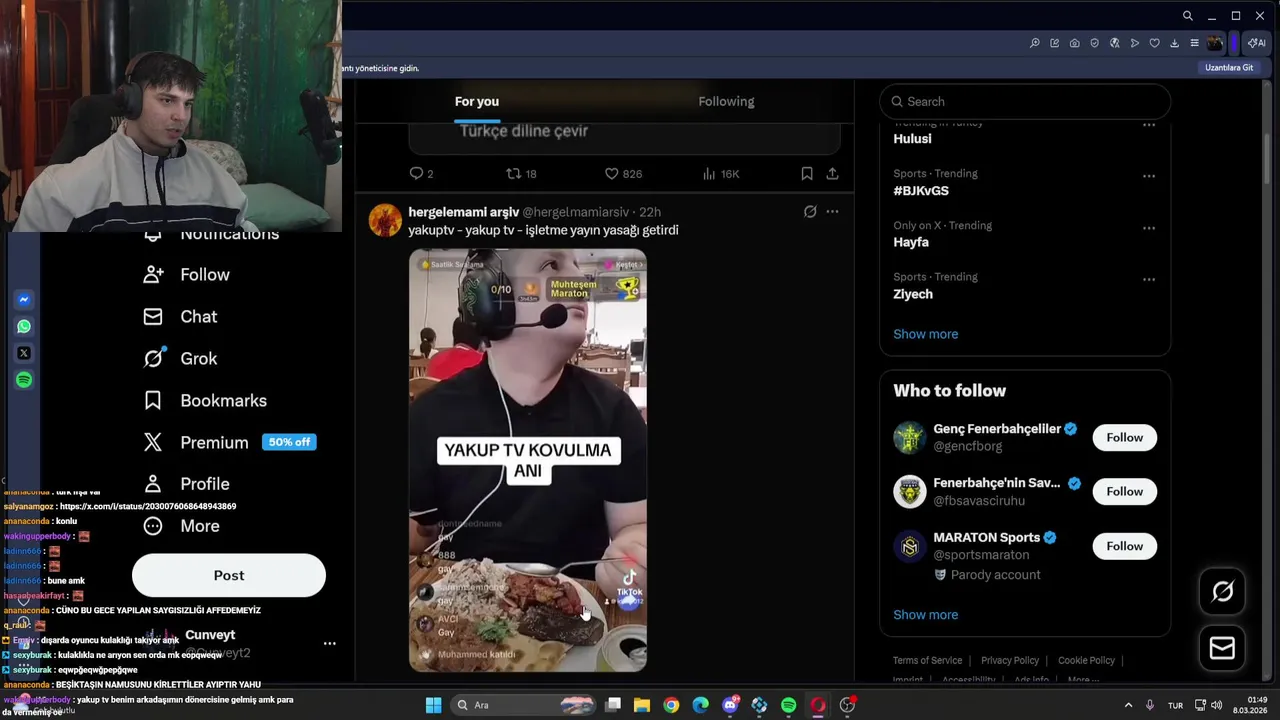Open hergelemami arşiv profile avatar
Viewport: 1280px width, 720px height.
tap(385, 220)
